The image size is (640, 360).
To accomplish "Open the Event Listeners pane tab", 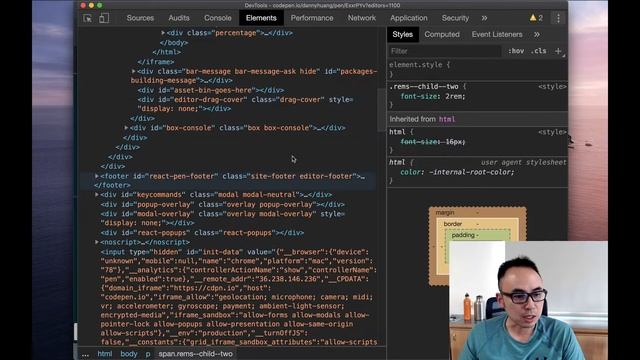I will pos(497,35).
